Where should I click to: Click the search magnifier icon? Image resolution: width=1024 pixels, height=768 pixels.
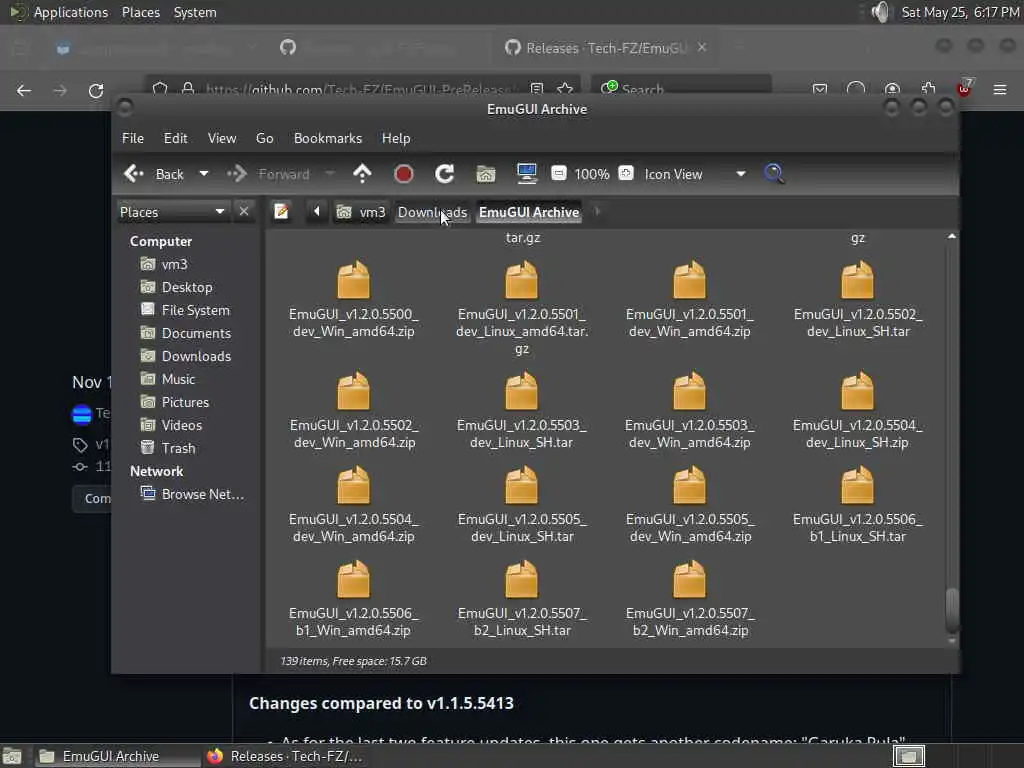[x=774, y=174]
